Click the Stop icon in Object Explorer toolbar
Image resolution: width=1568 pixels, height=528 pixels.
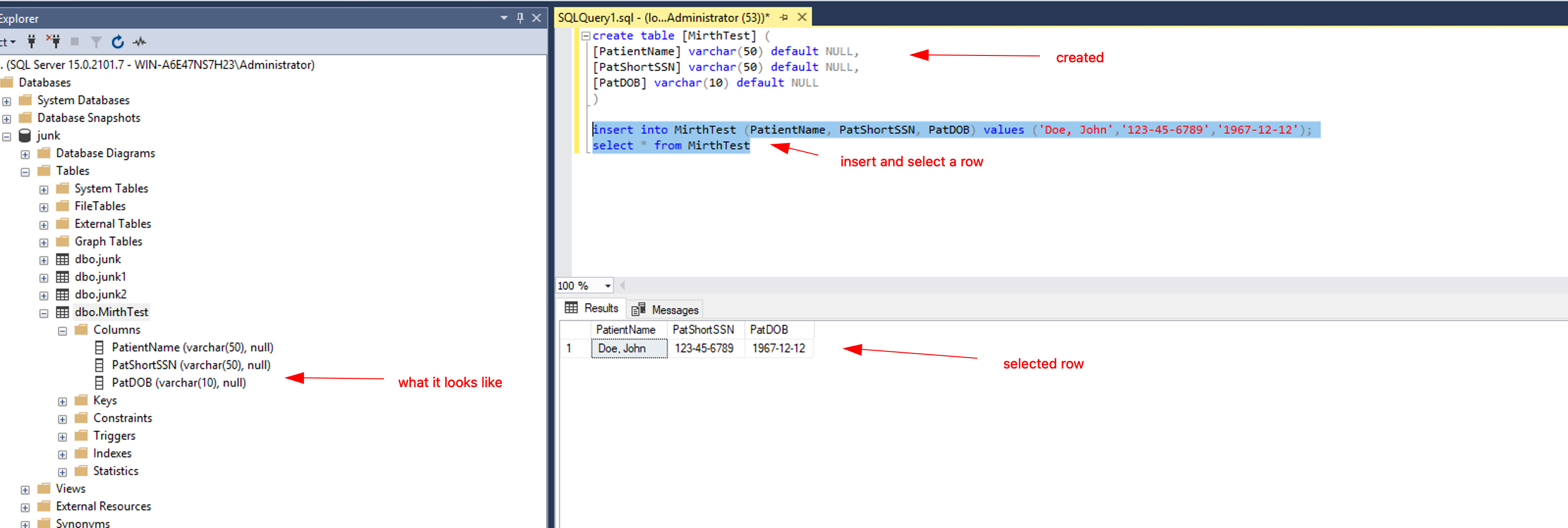[75, 41]
